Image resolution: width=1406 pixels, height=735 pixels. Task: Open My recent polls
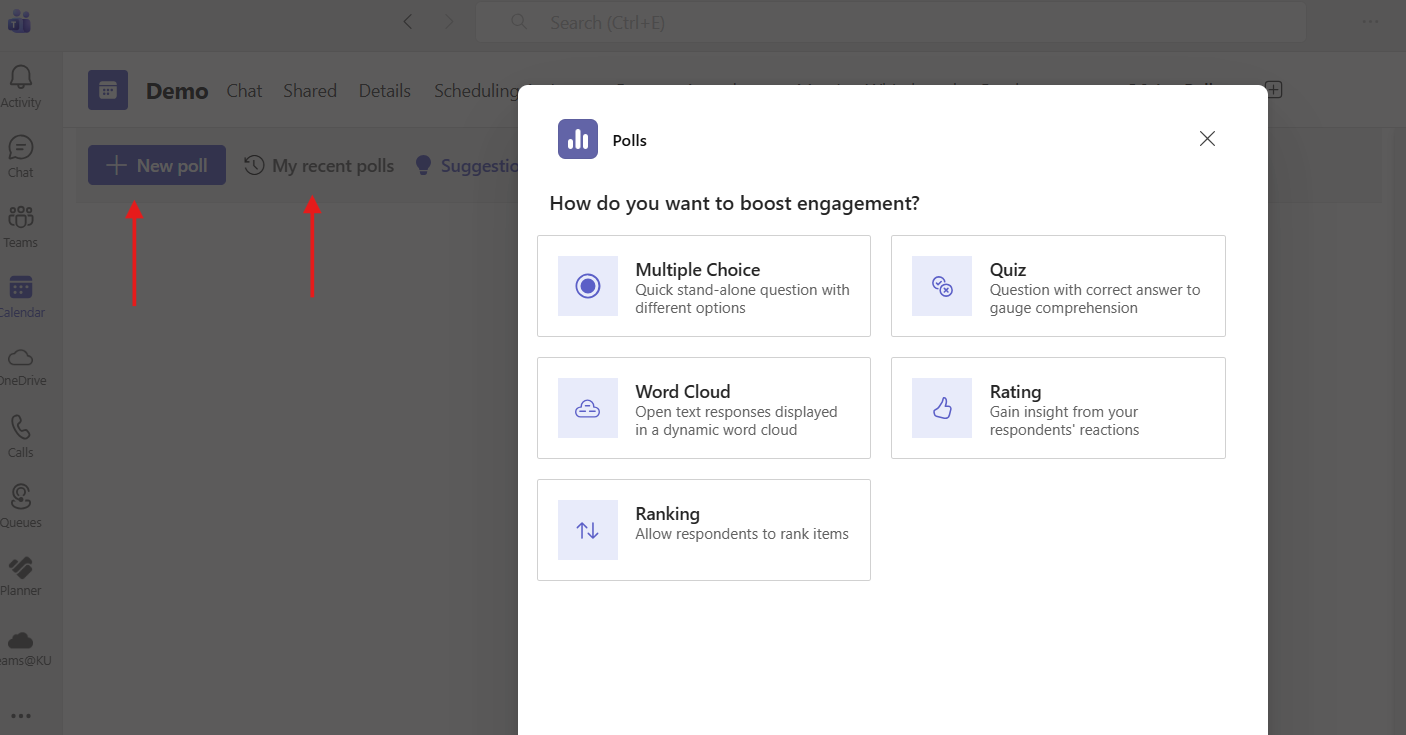319,166
